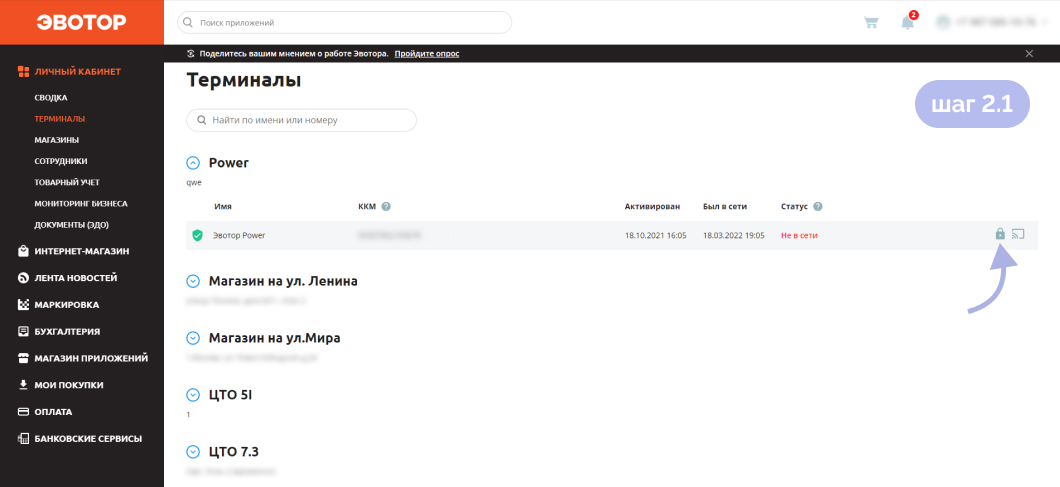Click the Мои покупки download icon
This screenshot has height=487, width=1060.
(23, 385)
